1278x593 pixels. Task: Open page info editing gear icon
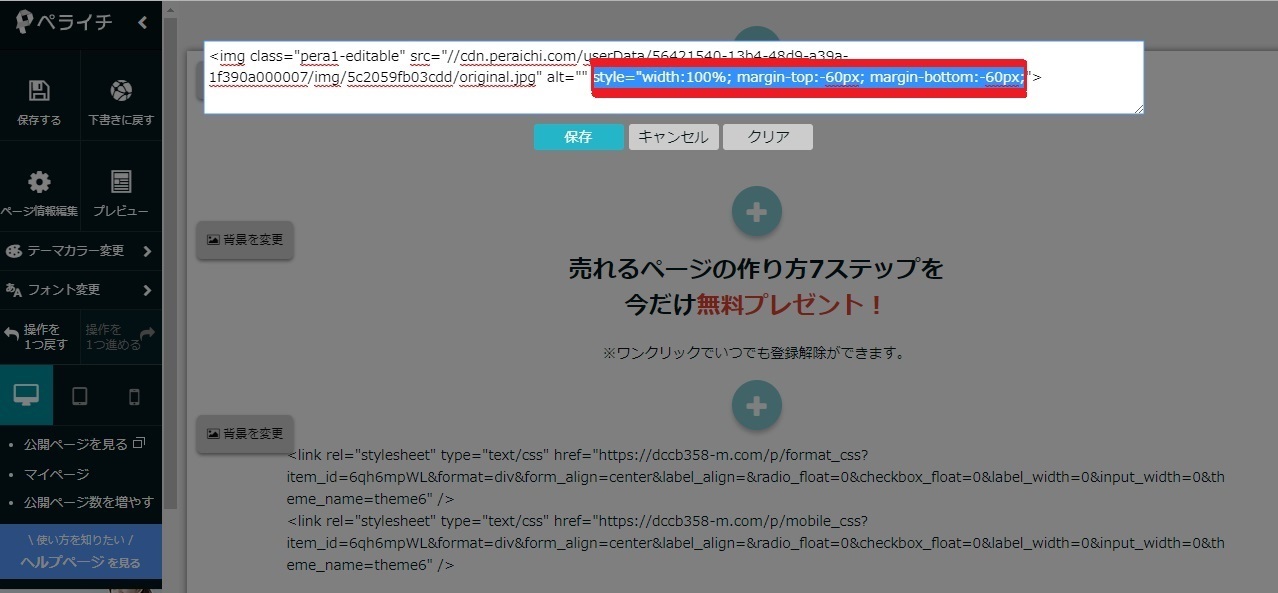[x=39, y=182]
